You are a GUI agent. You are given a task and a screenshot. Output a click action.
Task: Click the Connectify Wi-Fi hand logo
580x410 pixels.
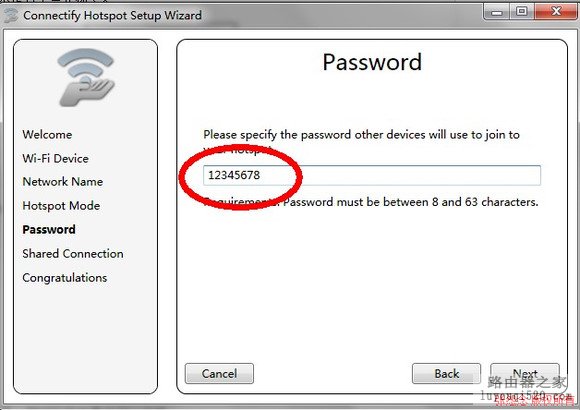pos(86,78)
